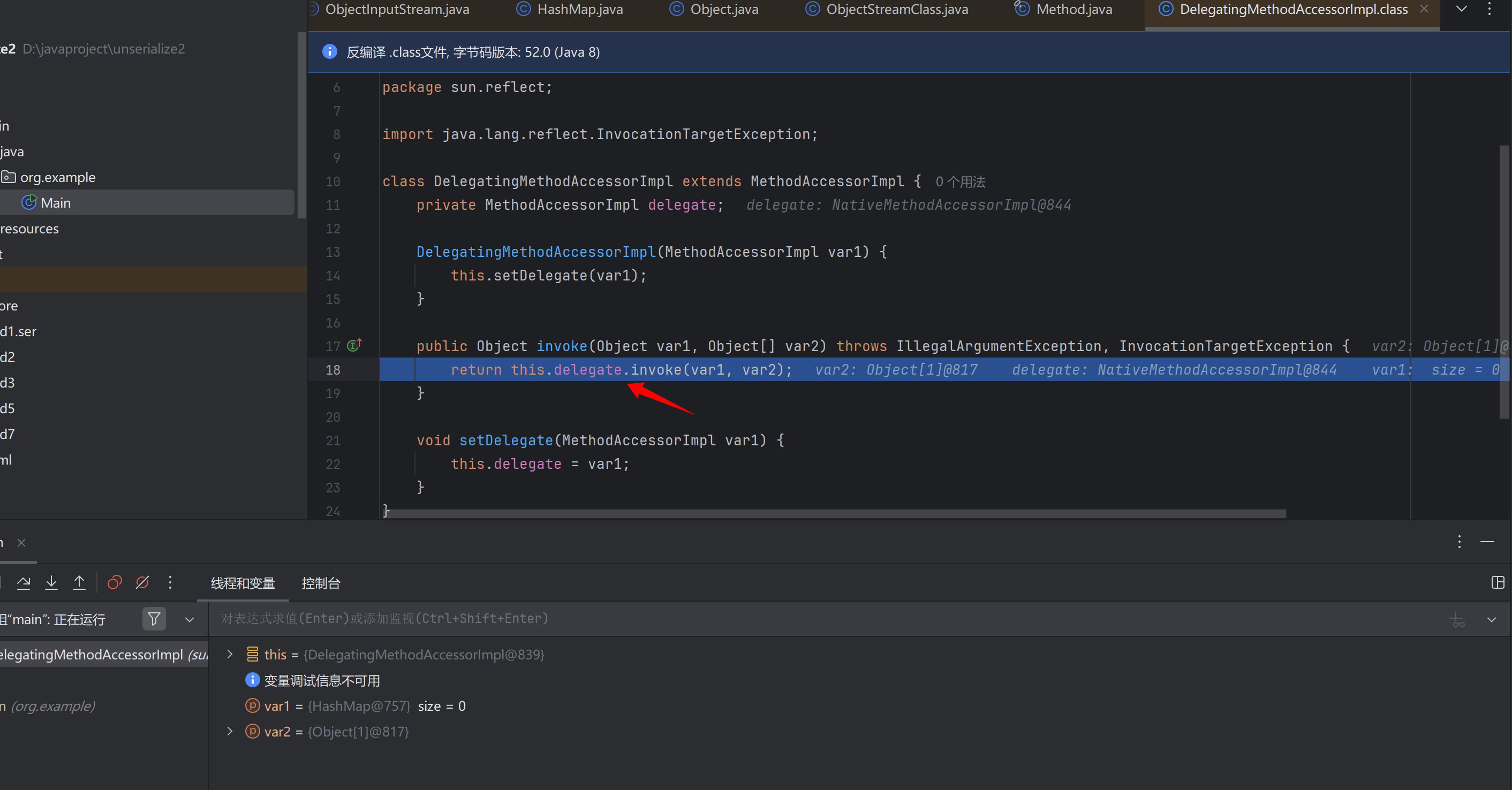Screen dimensions: 1512x790
Task: Click the implemented-method gutter icon on line 17
Action: tap(354, 346)
